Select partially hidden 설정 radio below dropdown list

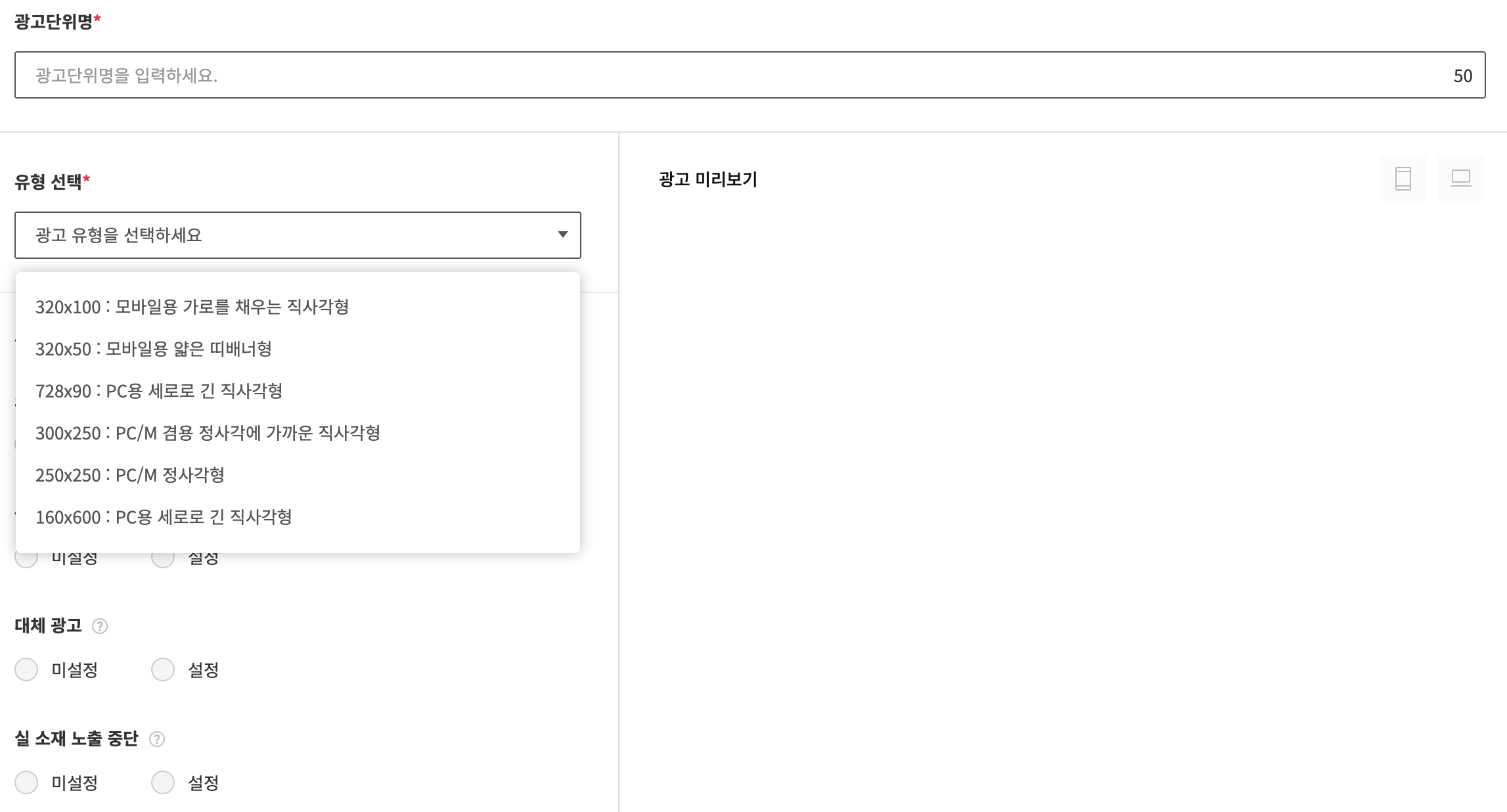[x=163, y=560]
